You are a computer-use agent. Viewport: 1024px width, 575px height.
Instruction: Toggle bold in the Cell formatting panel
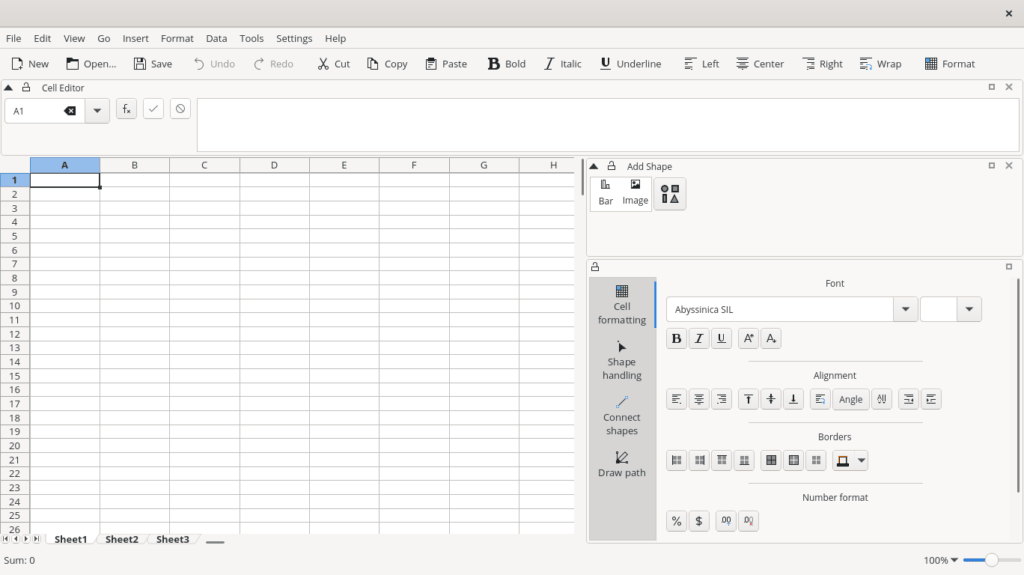pyautogui.click(x=676, y=339)
